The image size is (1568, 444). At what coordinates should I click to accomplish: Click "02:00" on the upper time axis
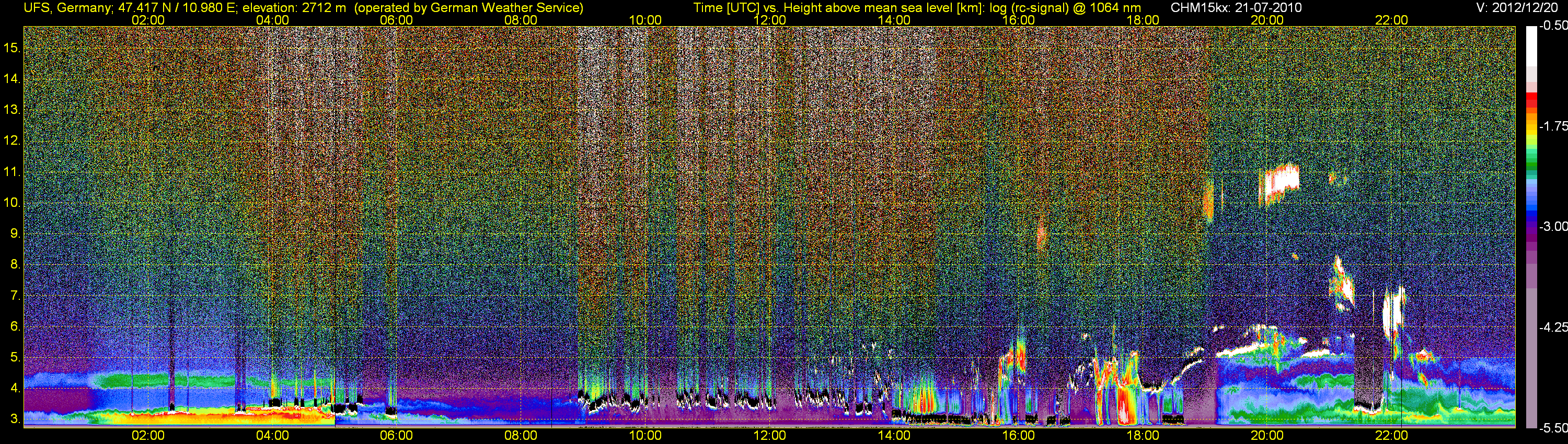pos(148,20)
